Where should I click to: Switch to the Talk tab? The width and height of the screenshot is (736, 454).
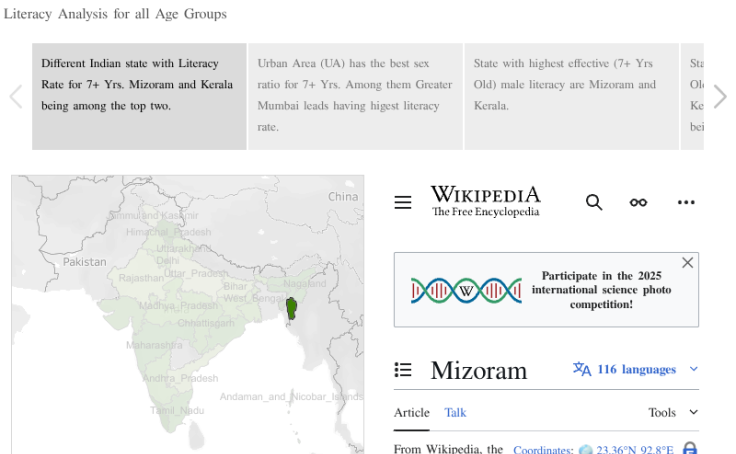[x=455, y=412]
